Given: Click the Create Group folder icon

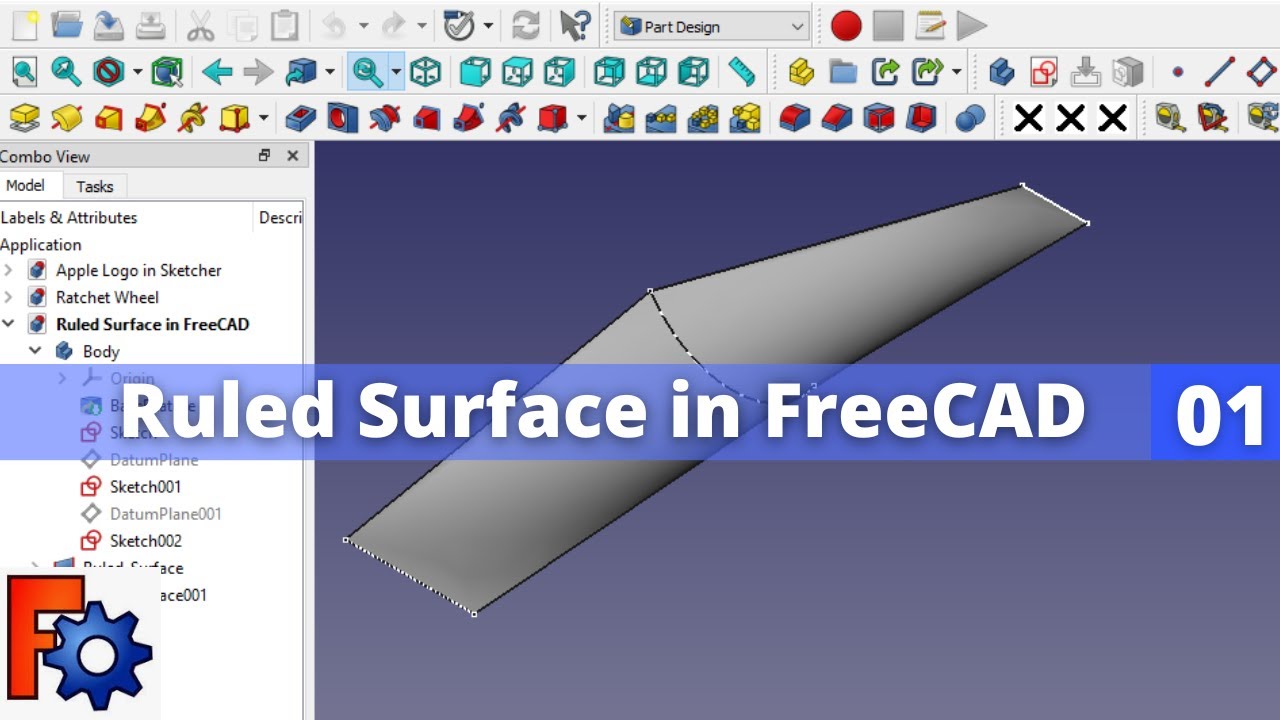Looking at the screenshot, I should (x=843, y=71).
